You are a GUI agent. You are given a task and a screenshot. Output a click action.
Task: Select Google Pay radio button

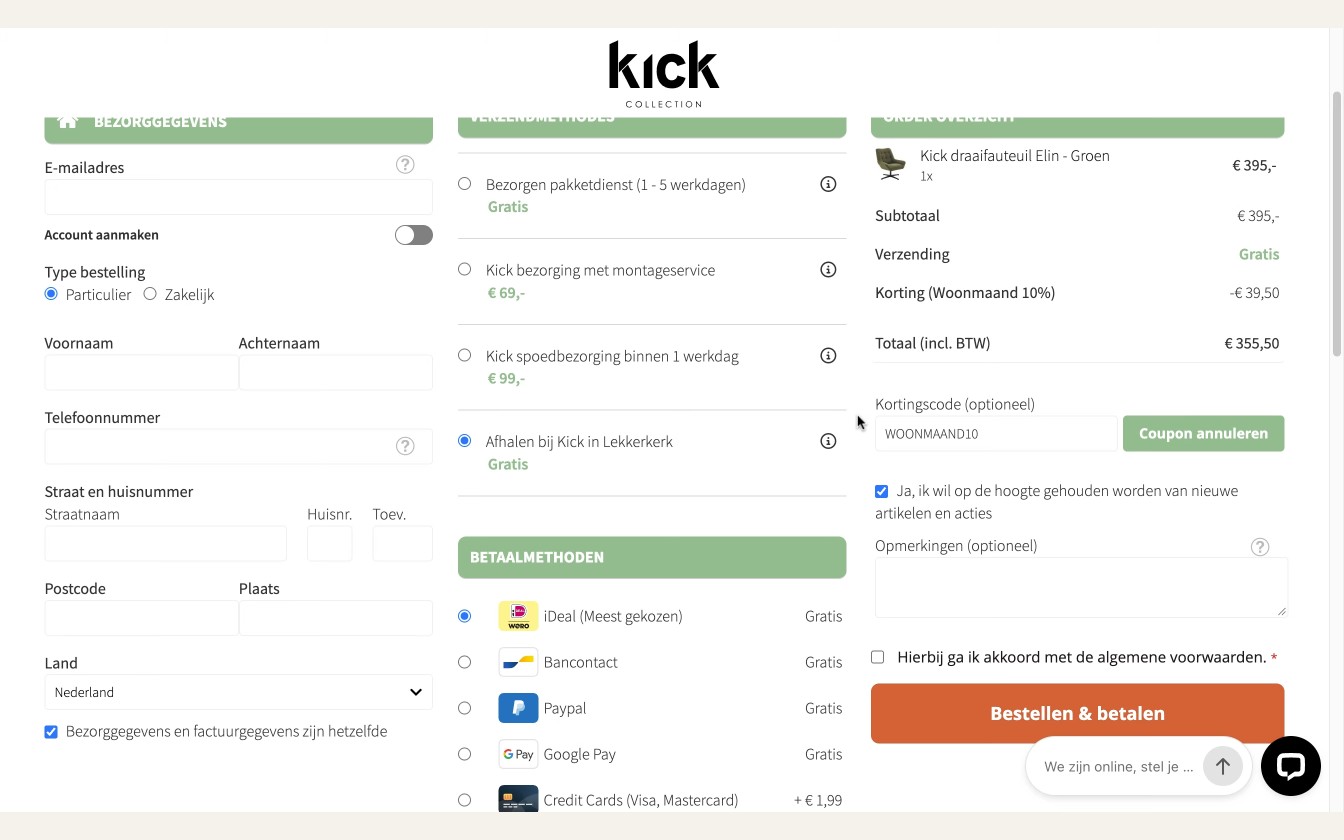464,754
